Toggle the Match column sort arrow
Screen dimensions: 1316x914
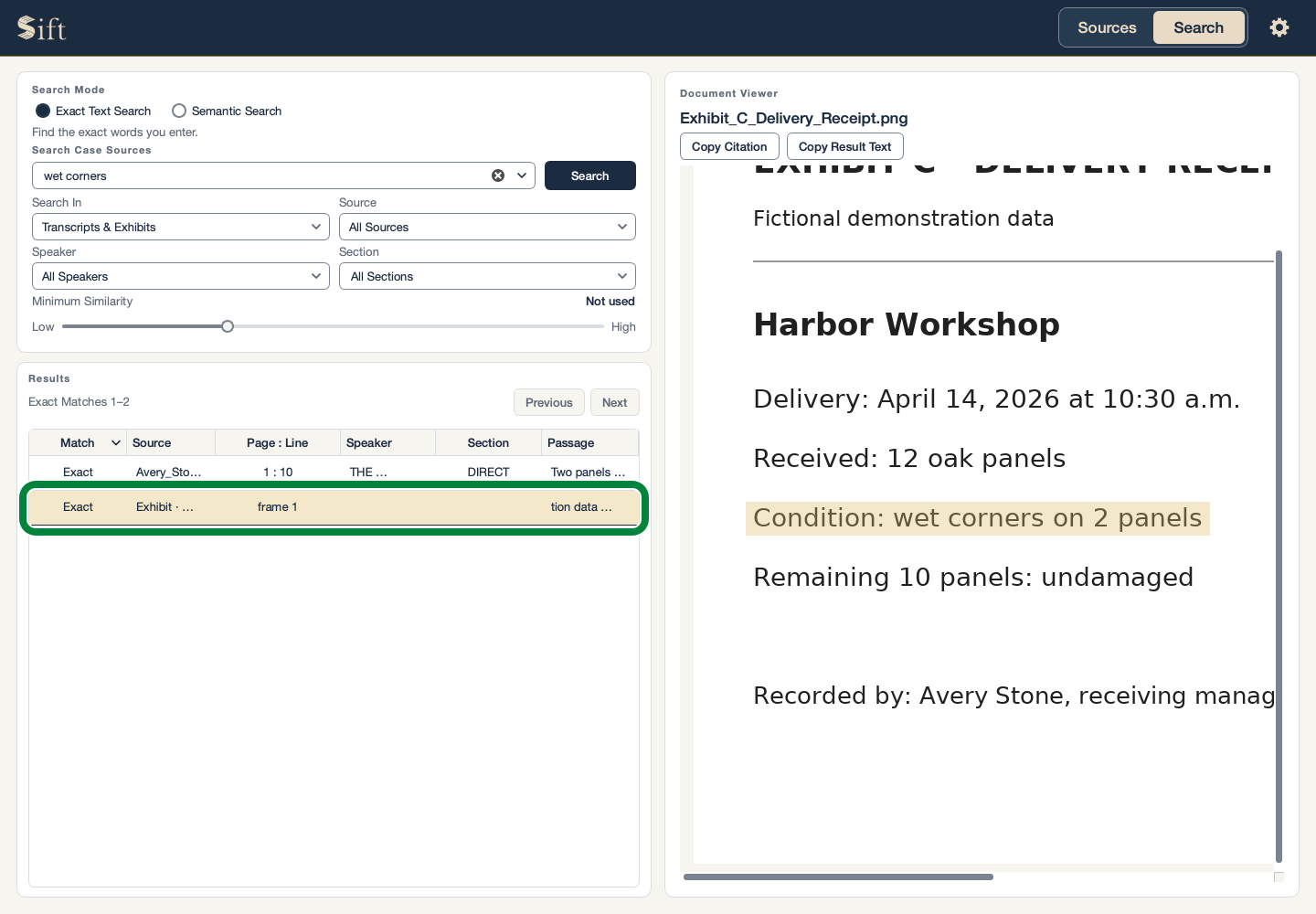[x=116, y=442]
